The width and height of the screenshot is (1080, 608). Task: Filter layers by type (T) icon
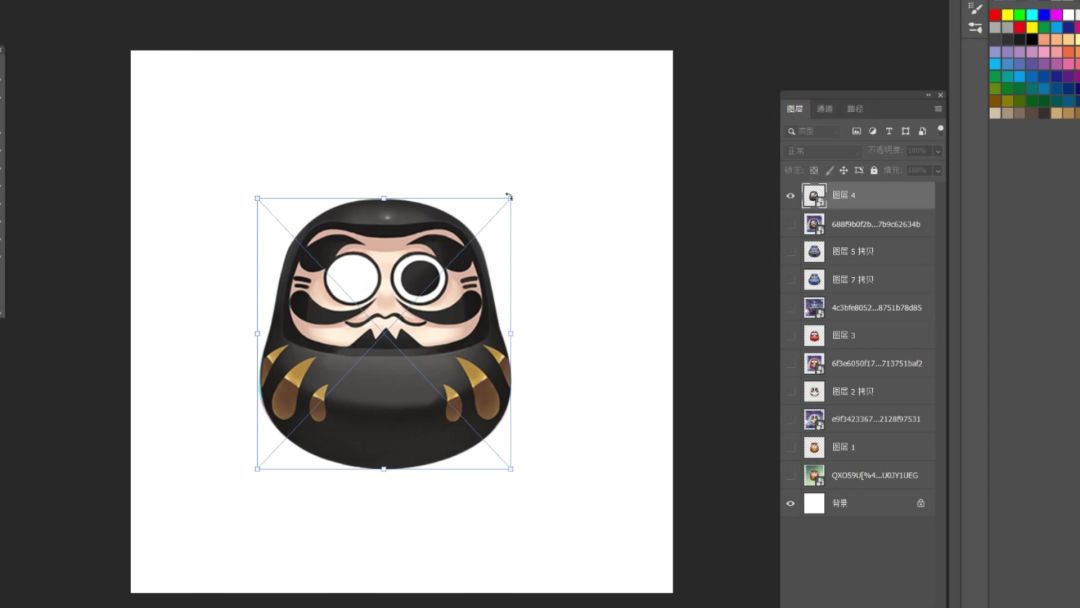[889, 131]
